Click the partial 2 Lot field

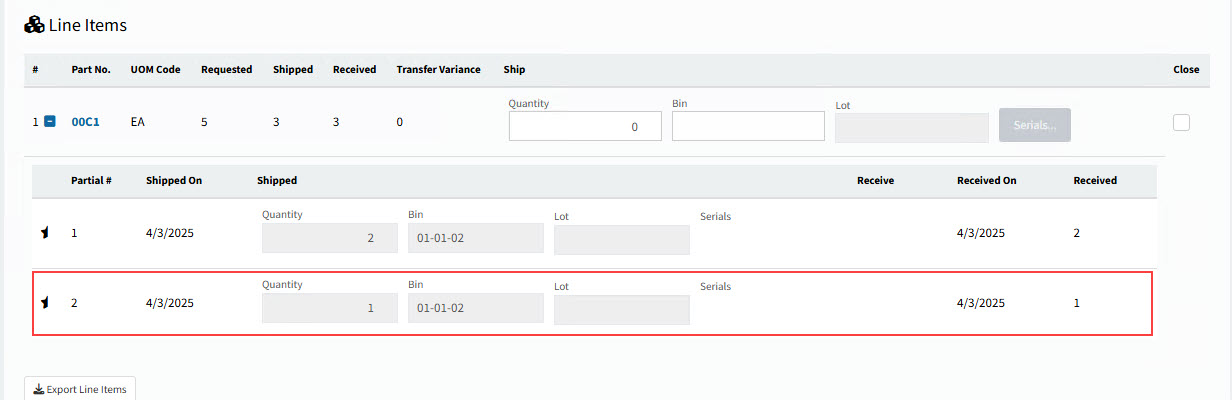click(x=621, y=310)
